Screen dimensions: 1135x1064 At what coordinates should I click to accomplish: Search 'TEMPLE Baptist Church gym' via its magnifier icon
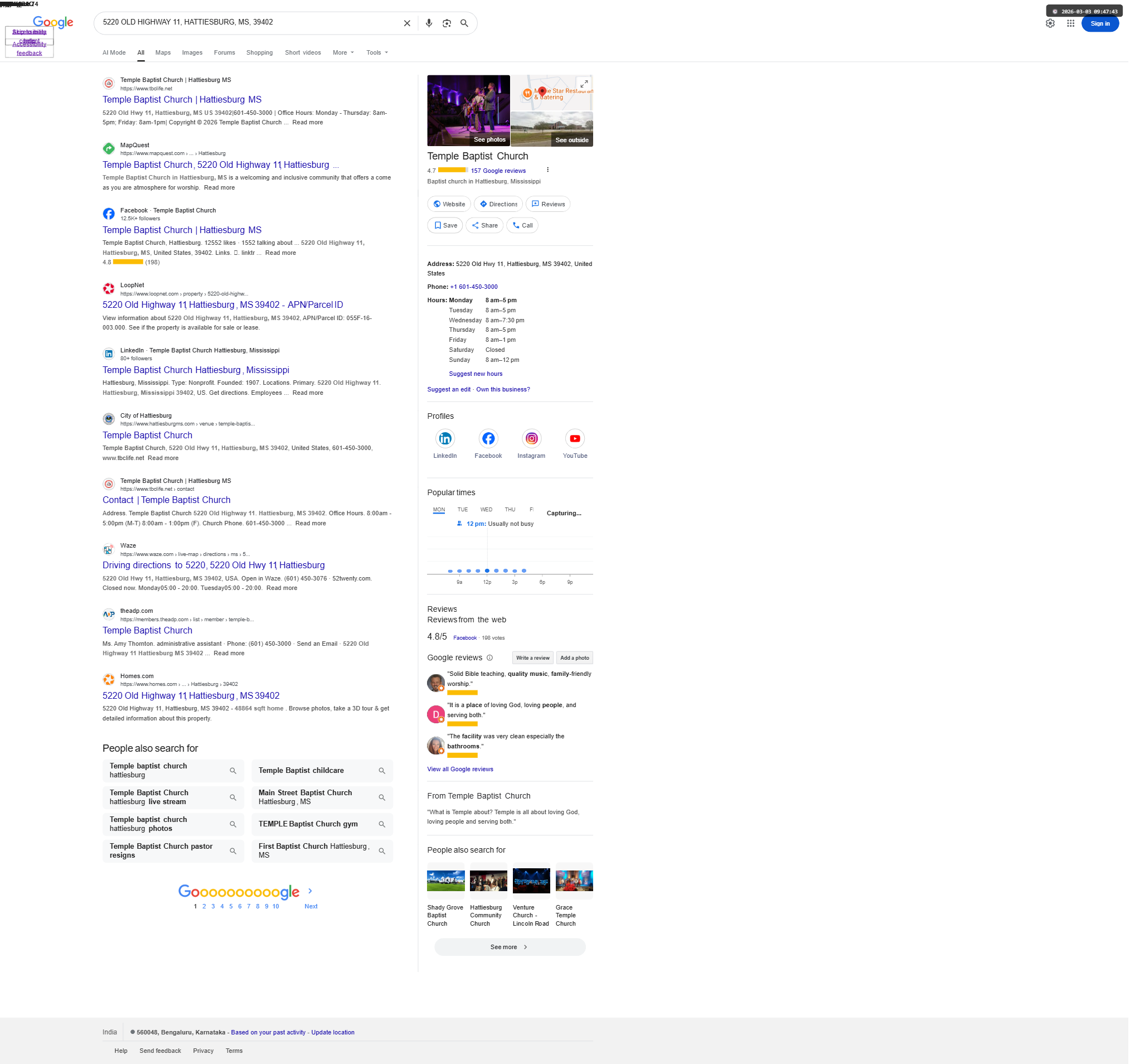point(384,829)
